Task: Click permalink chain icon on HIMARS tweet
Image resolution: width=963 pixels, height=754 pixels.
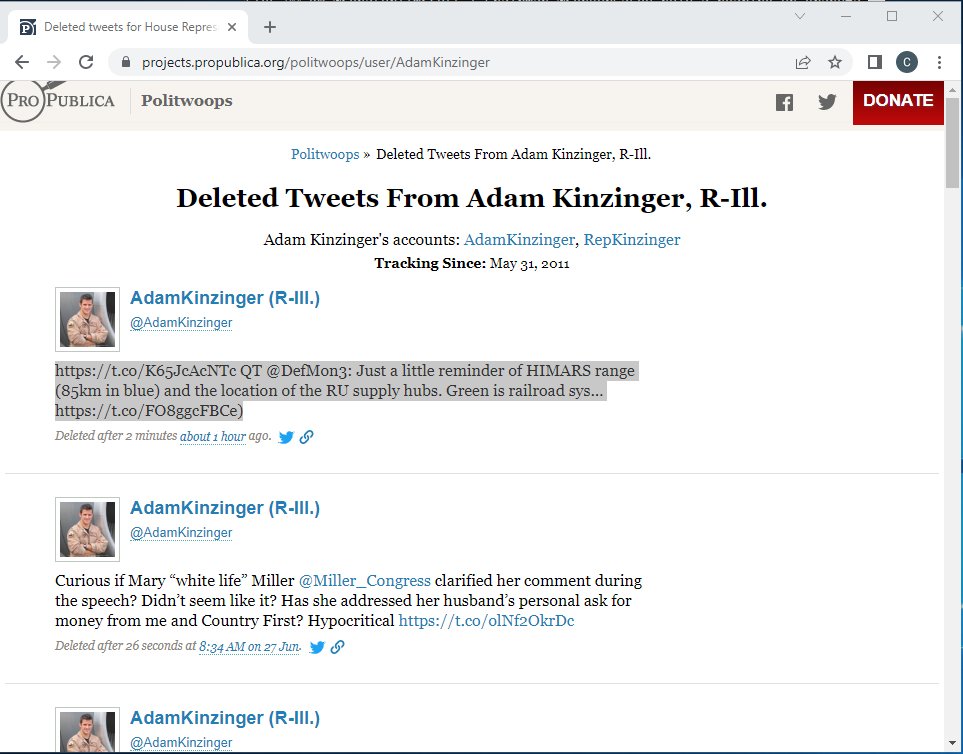Action: coord(306,437)
